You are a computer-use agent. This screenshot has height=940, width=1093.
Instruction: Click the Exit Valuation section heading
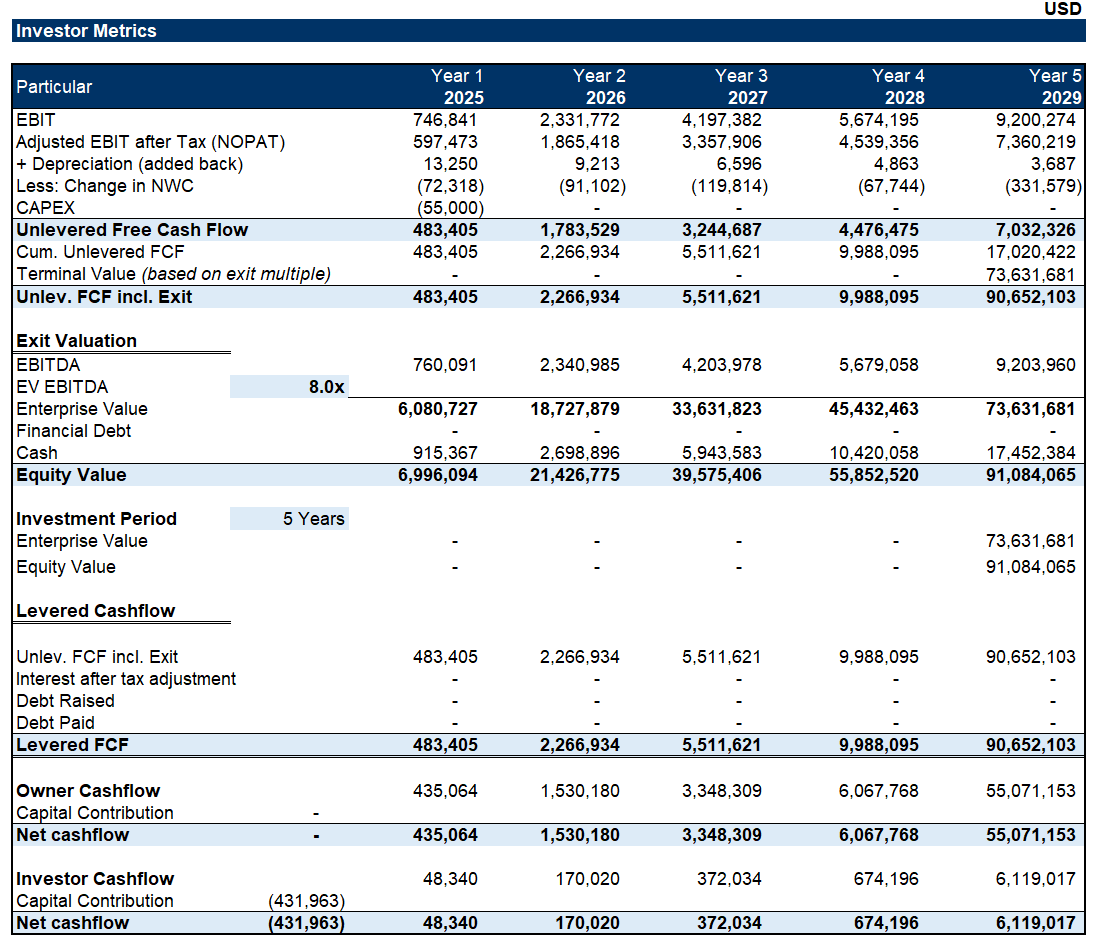[76, 341]
